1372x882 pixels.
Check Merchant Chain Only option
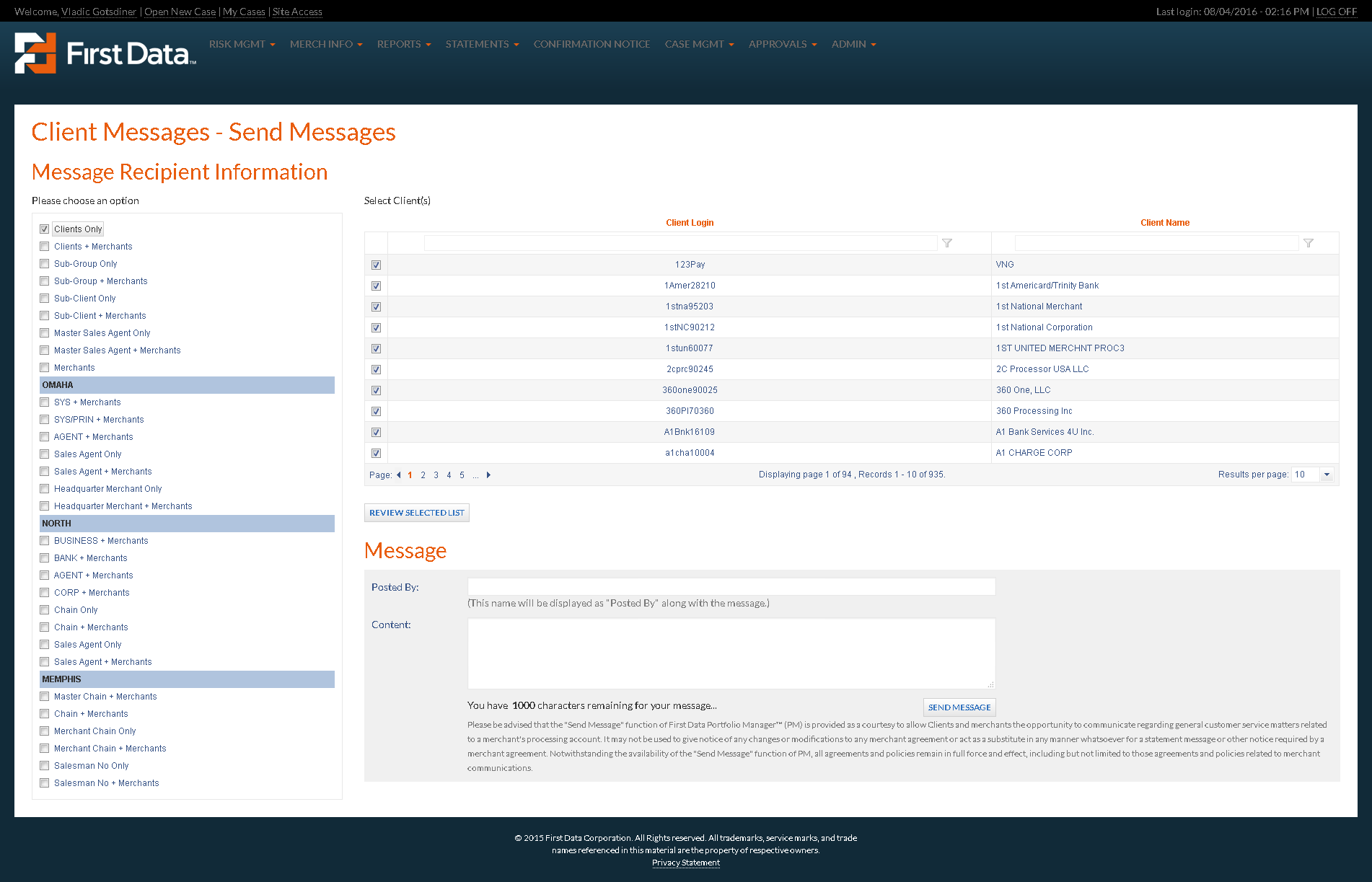(x=45, y=731)
